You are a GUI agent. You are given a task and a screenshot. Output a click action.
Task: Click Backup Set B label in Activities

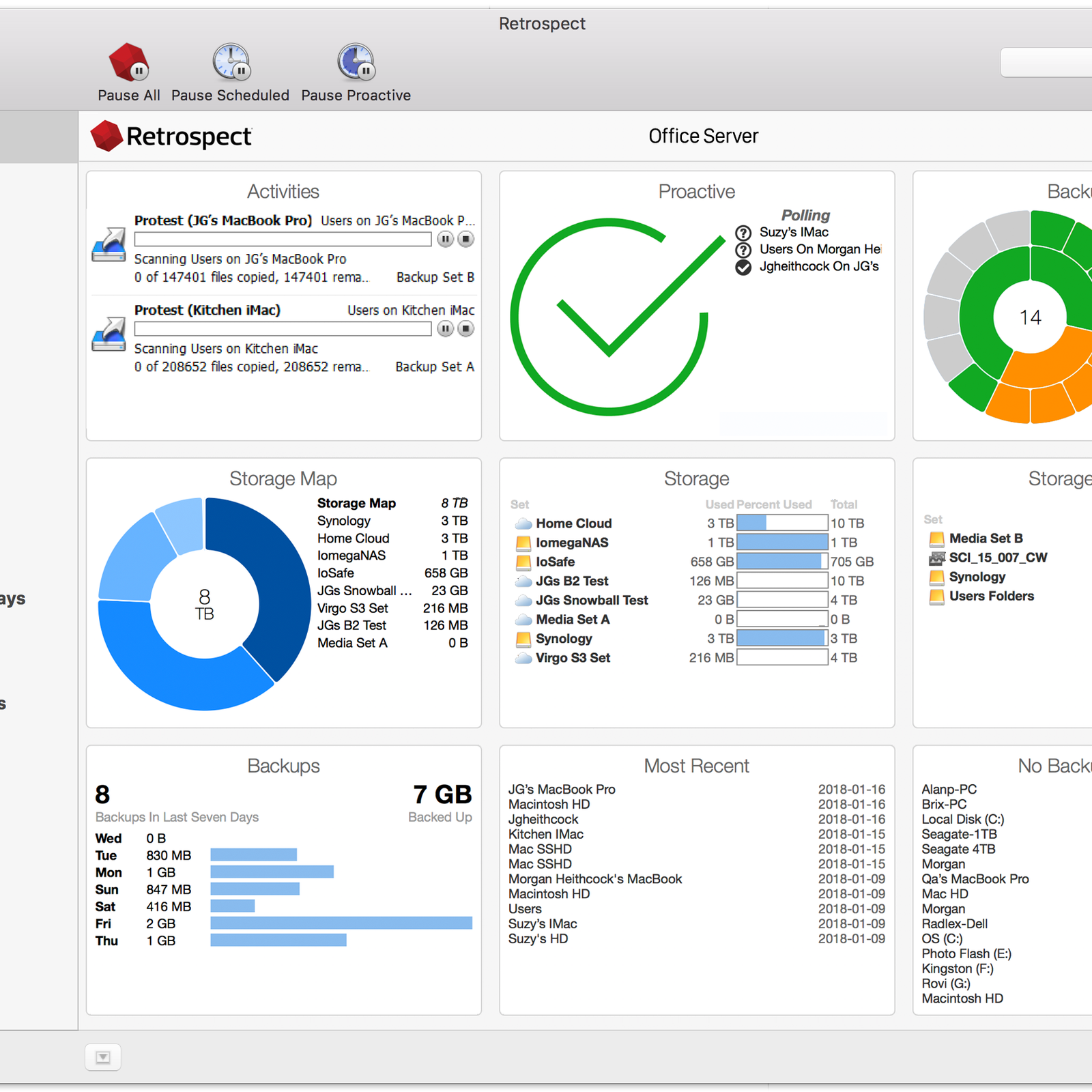pos(435,277)
